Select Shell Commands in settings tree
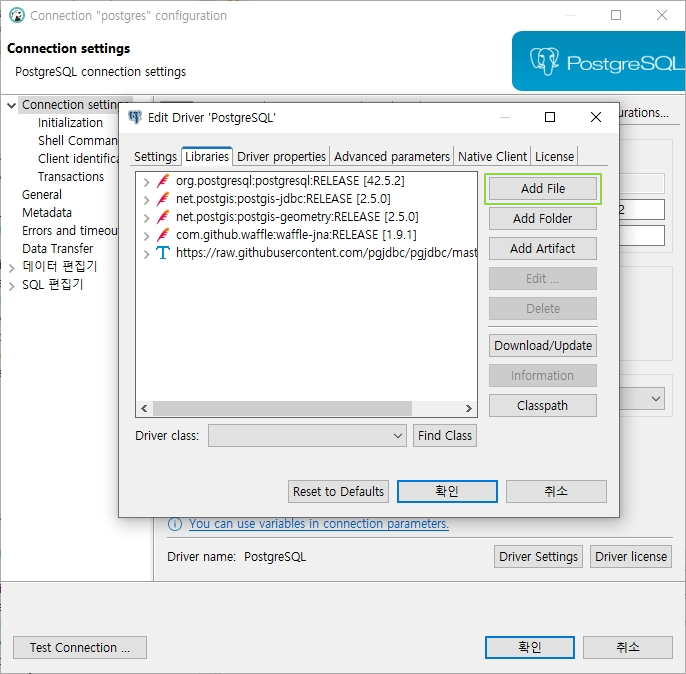 click(x=78, y=141)
